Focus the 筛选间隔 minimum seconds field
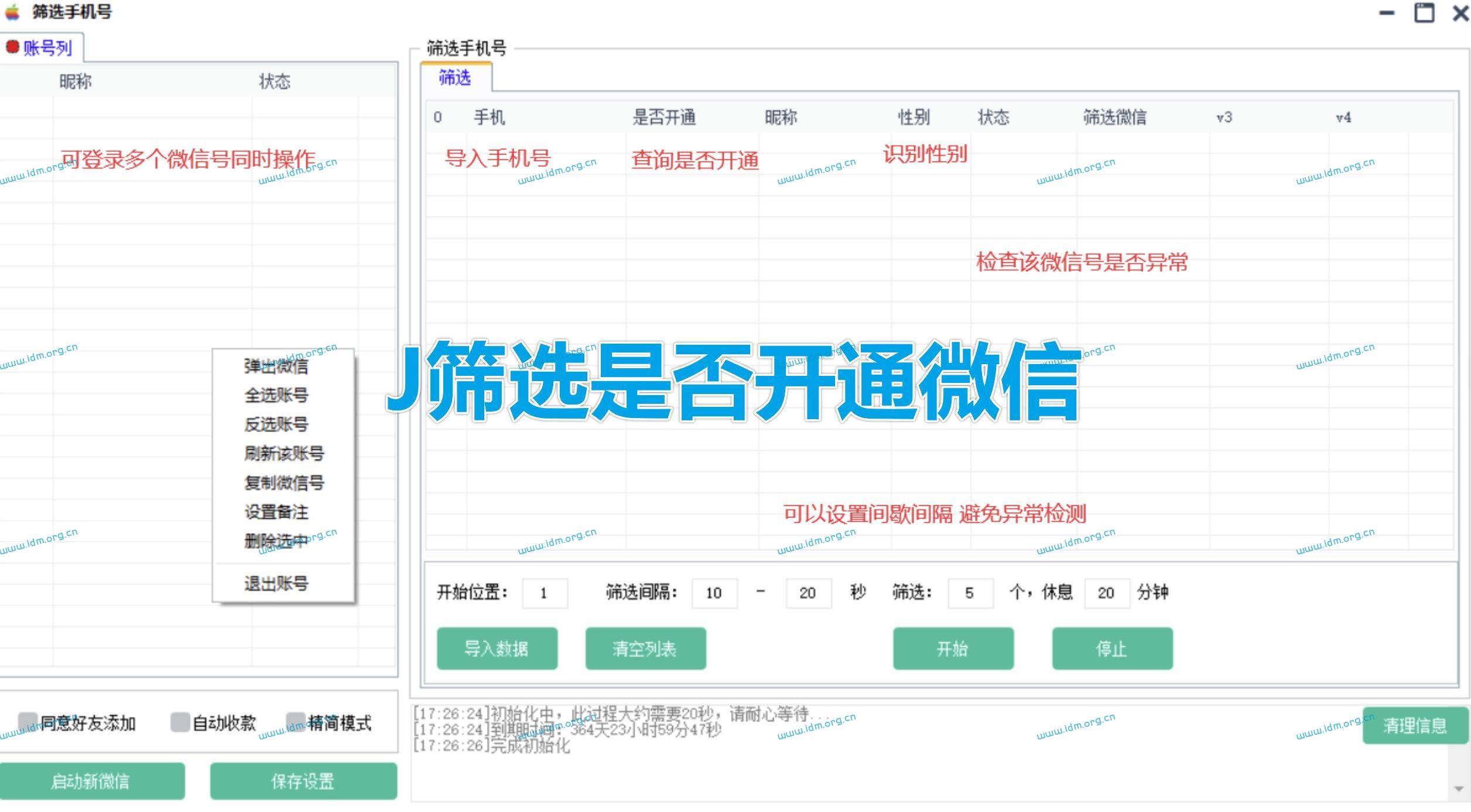This screenshot has height=812, width=1471. pyautogui.click(x=714, y=593)
